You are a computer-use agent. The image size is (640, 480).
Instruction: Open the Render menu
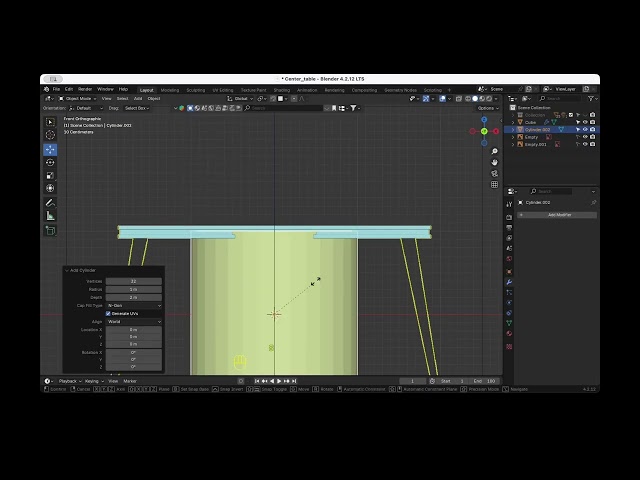85,89
